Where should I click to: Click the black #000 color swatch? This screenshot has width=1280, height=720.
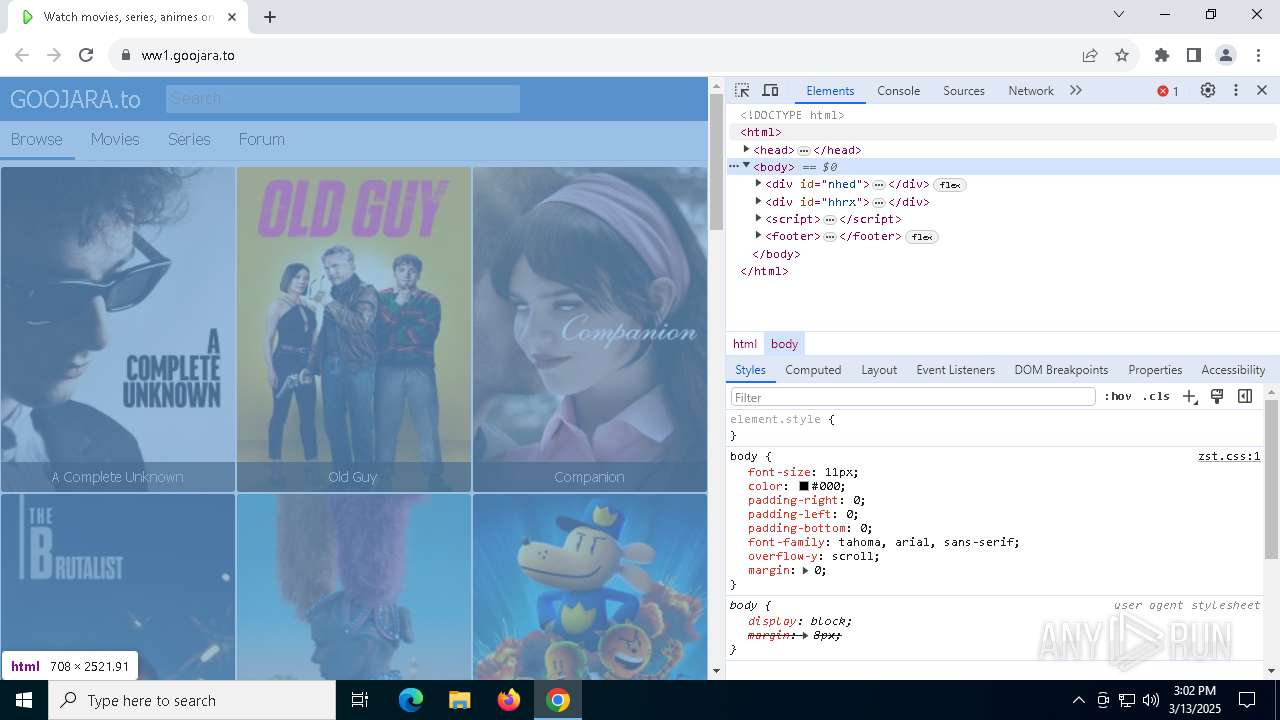coord(803,486)
